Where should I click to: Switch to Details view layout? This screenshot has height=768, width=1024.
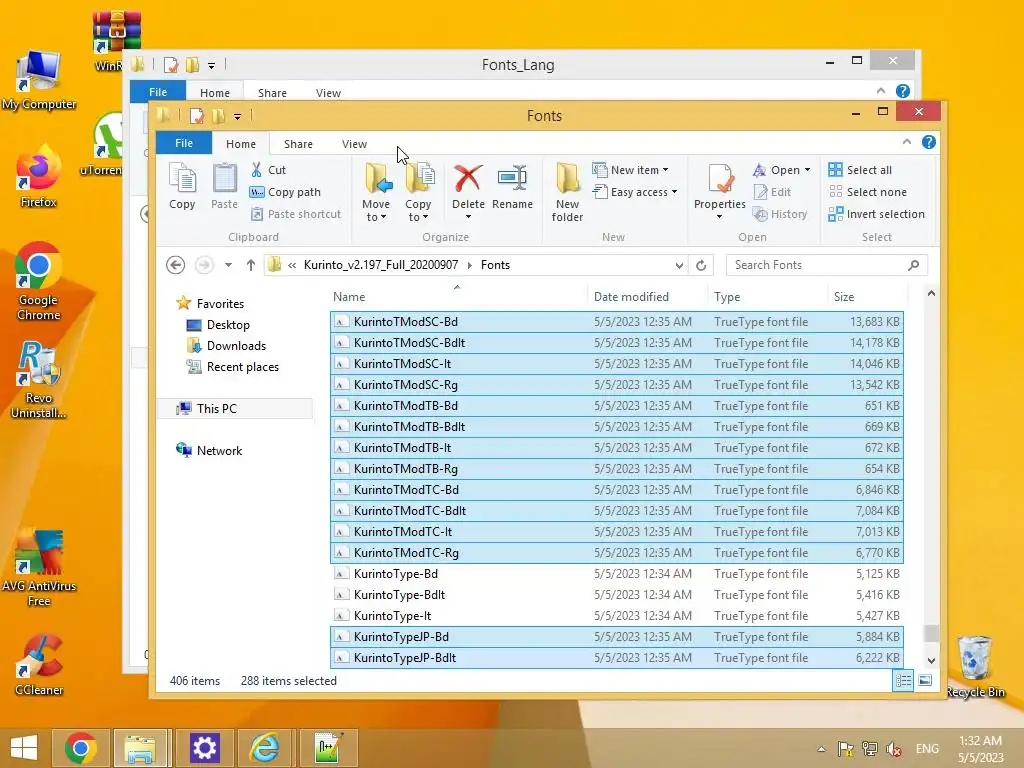tap(903, 681)
